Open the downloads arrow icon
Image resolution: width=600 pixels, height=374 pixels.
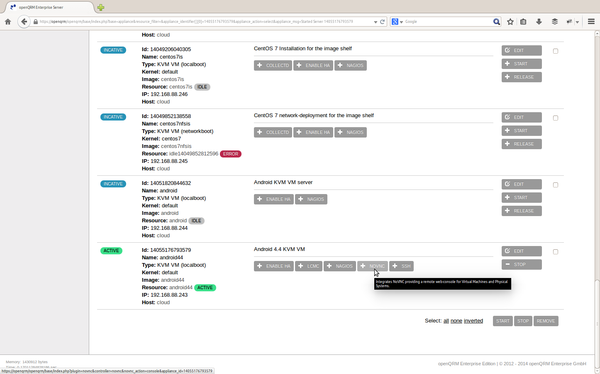539,22
